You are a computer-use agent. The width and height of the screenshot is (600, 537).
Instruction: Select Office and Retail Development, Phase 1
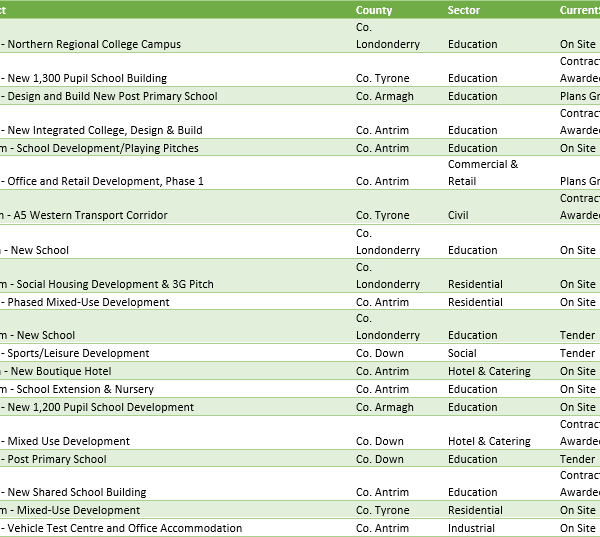pos(106,181)
